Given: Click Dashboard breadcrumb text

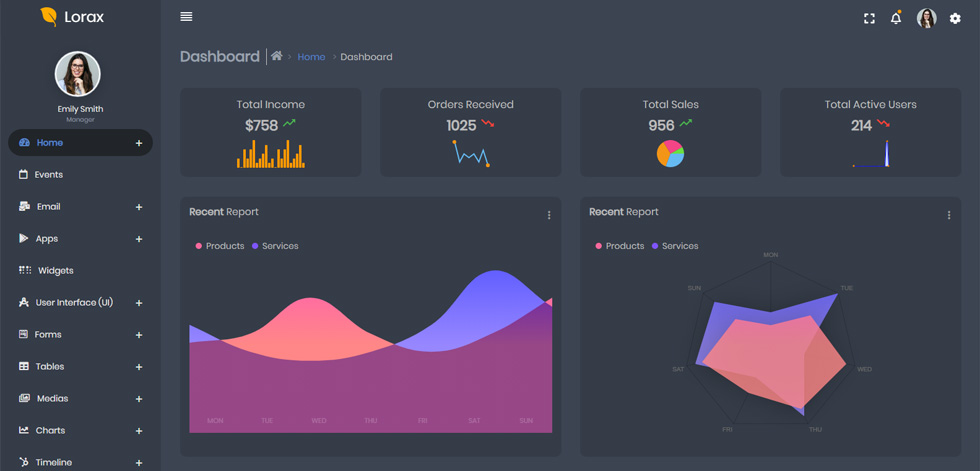Looking at the screenshot, I should tap(366, 57).
